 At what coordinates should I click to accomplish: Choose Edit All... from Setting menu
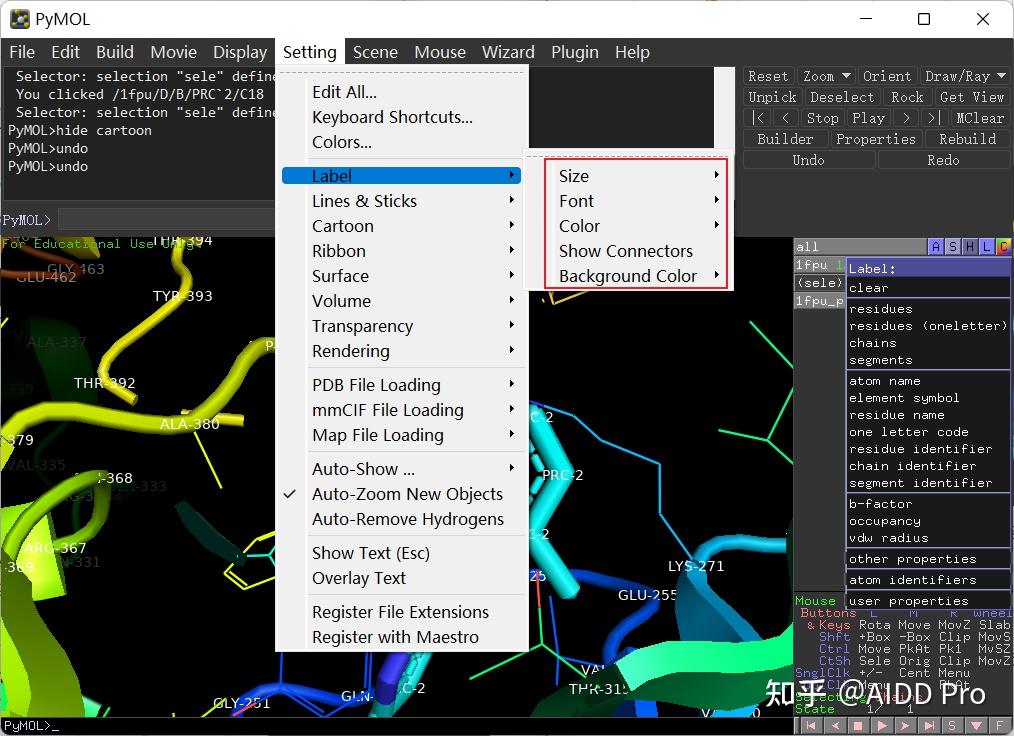point(344,92)
